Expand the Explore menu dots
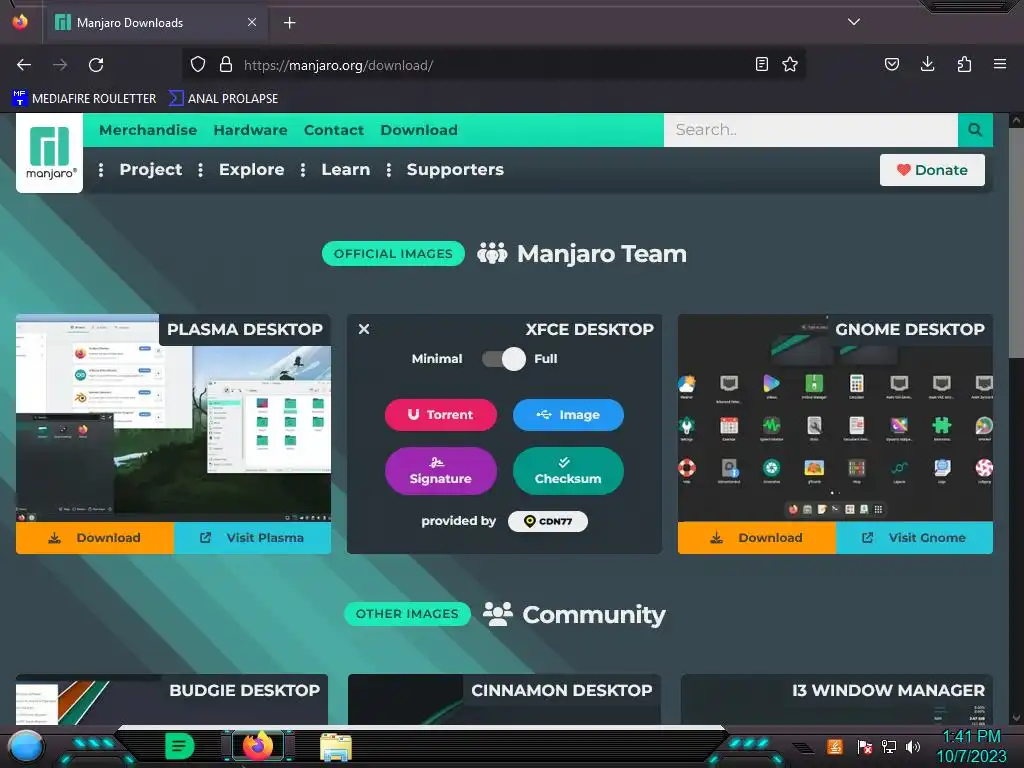The height and width of the screenshot is (768, 1024). (x=200, y=170)
